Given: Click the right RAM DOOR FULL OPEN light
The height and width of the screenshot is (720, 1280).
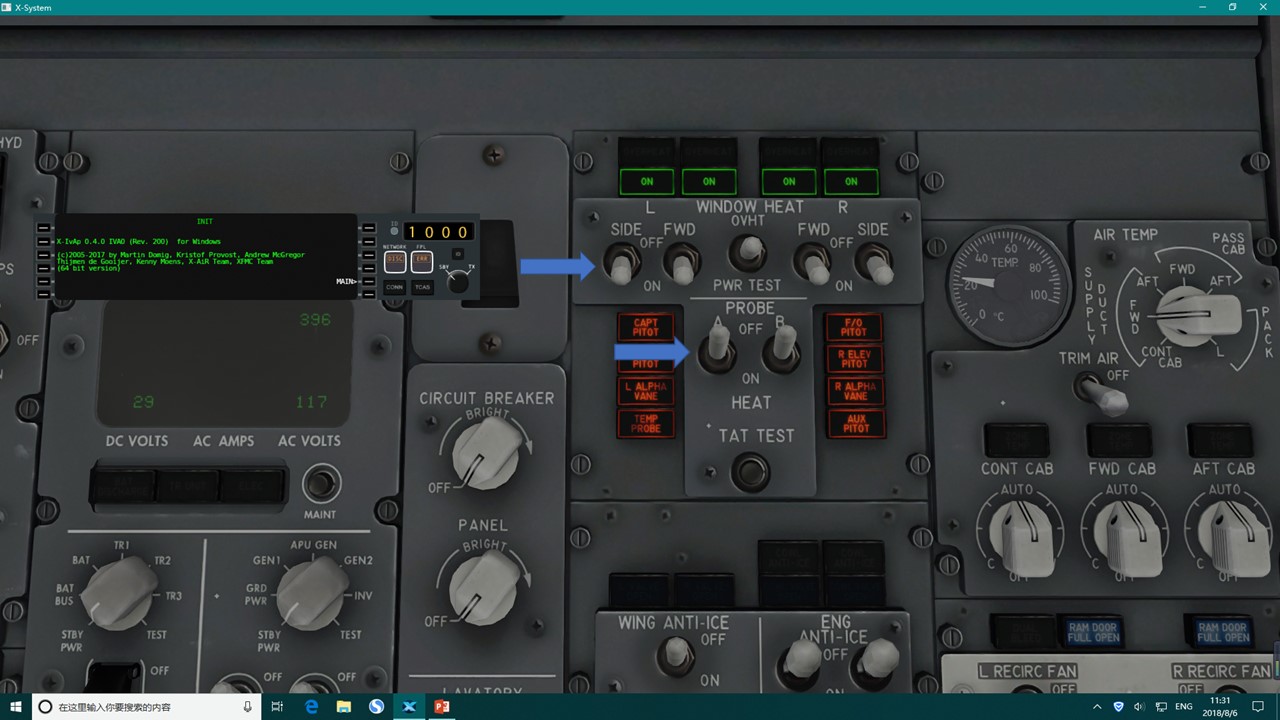Looking at the screenshot, I should click(x=1224, y=631).
